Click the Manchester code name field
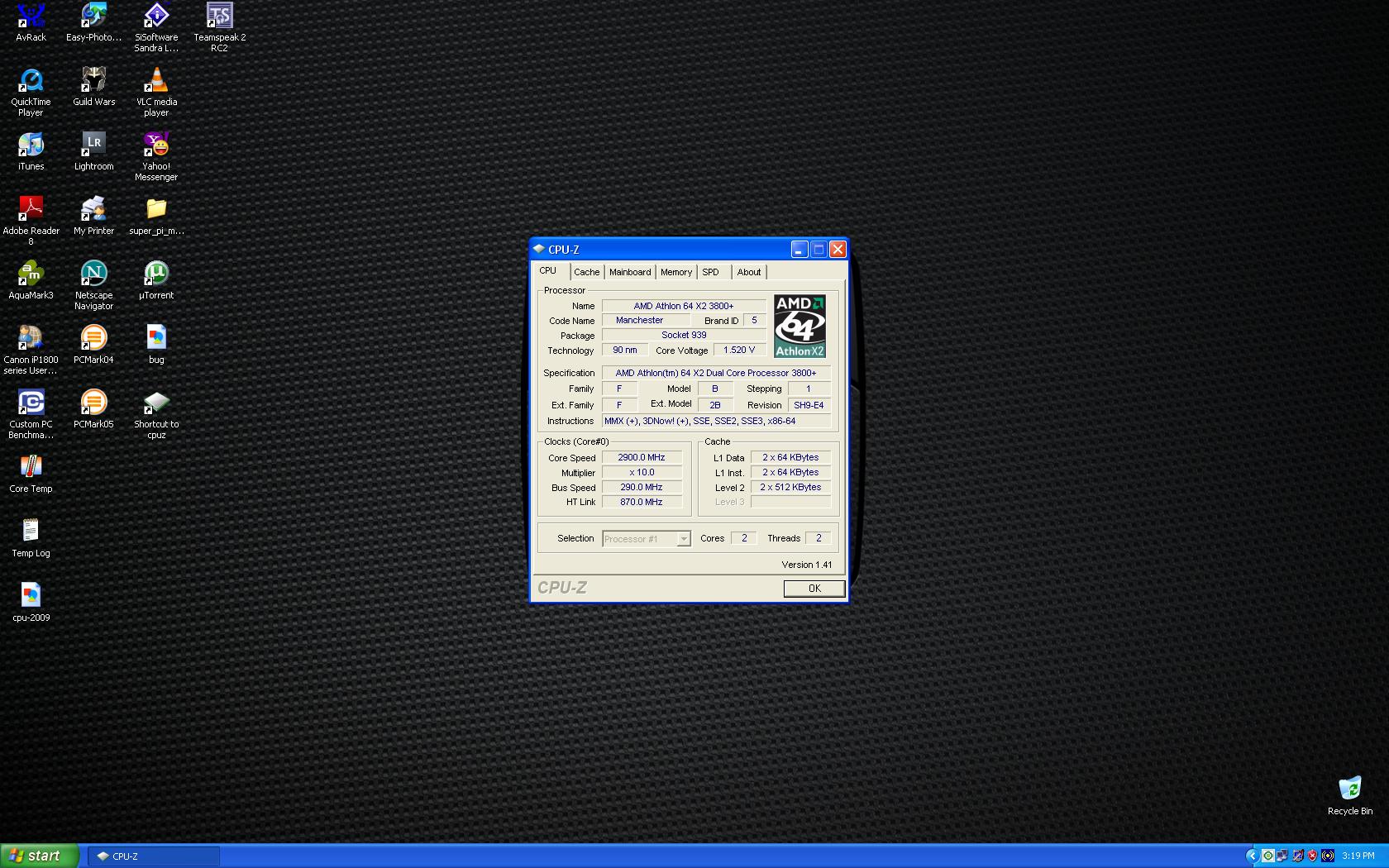 (x=646, y=321)
